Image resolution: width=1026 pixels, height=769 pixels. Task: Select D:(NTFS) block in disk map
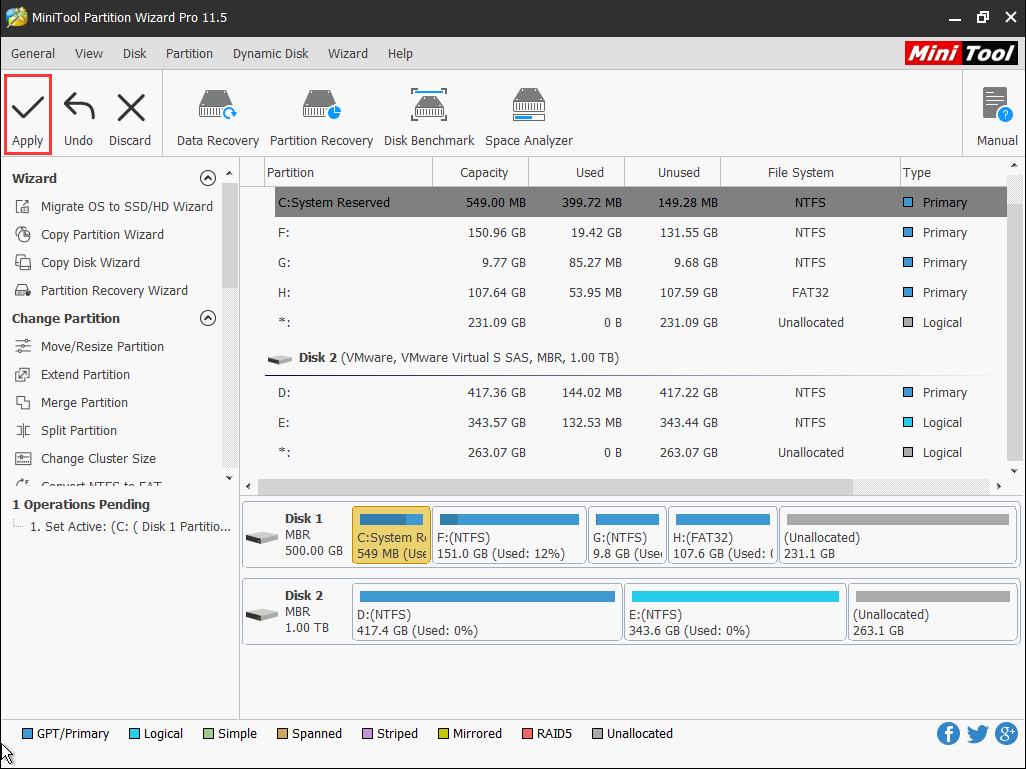click(x=487, y=612)
